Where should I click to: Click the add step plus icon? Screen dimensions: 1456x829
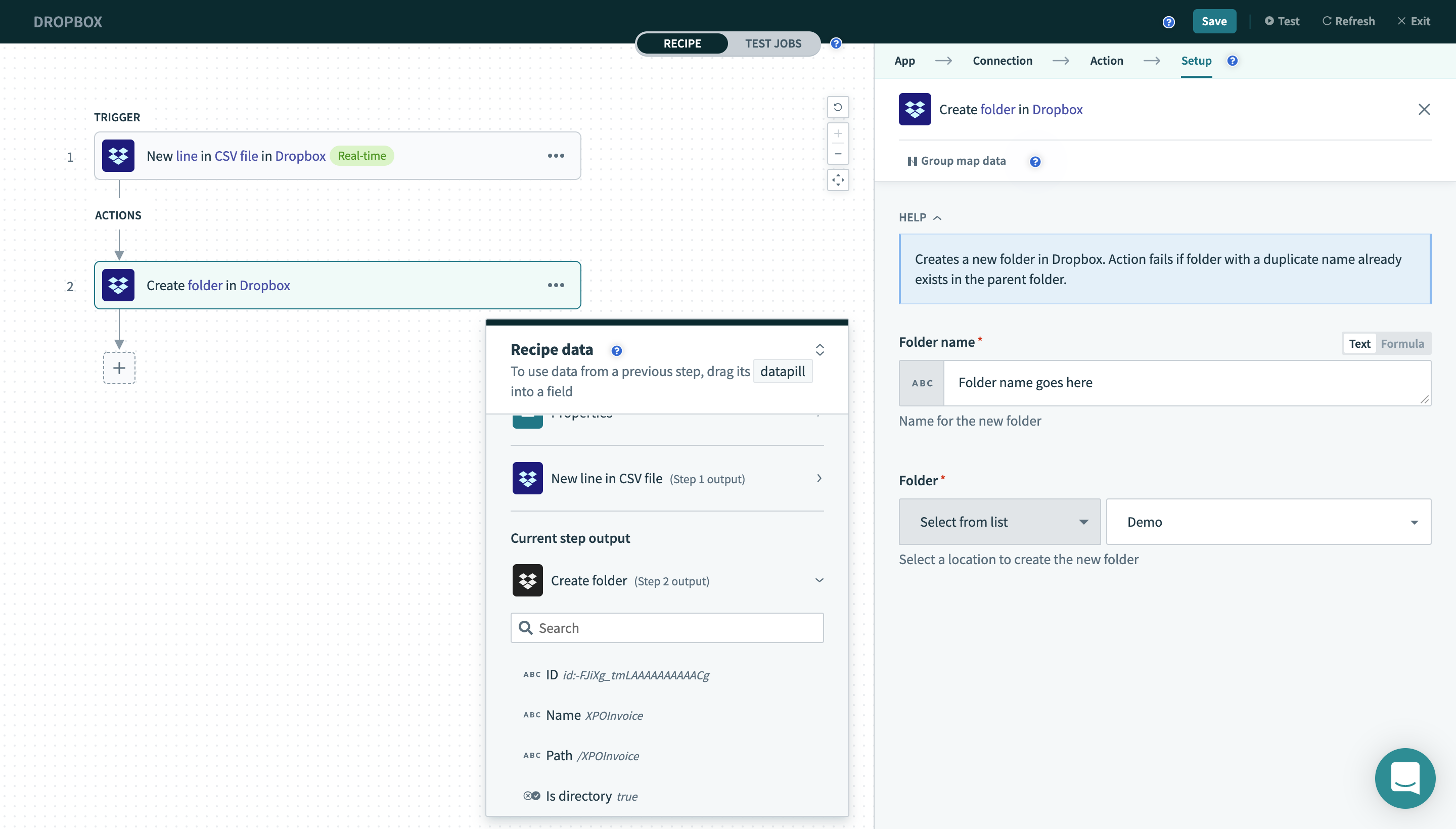(x=119, y=368)
